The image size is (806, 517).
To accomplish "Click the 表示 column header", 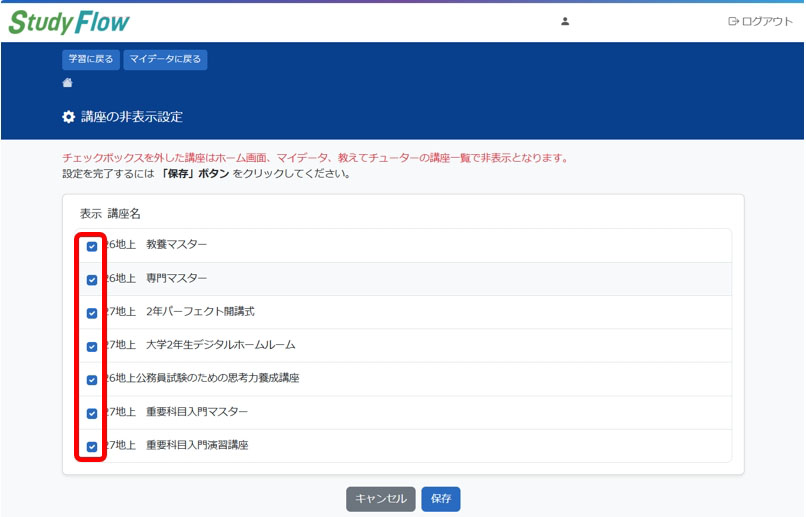I will (91, 214).
